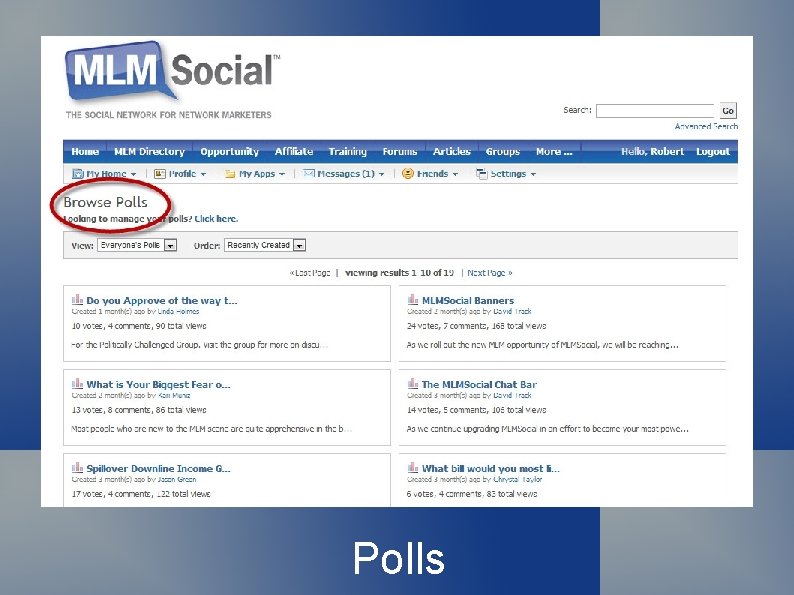Expand the My Apps submenu arrow

(282, 174)
